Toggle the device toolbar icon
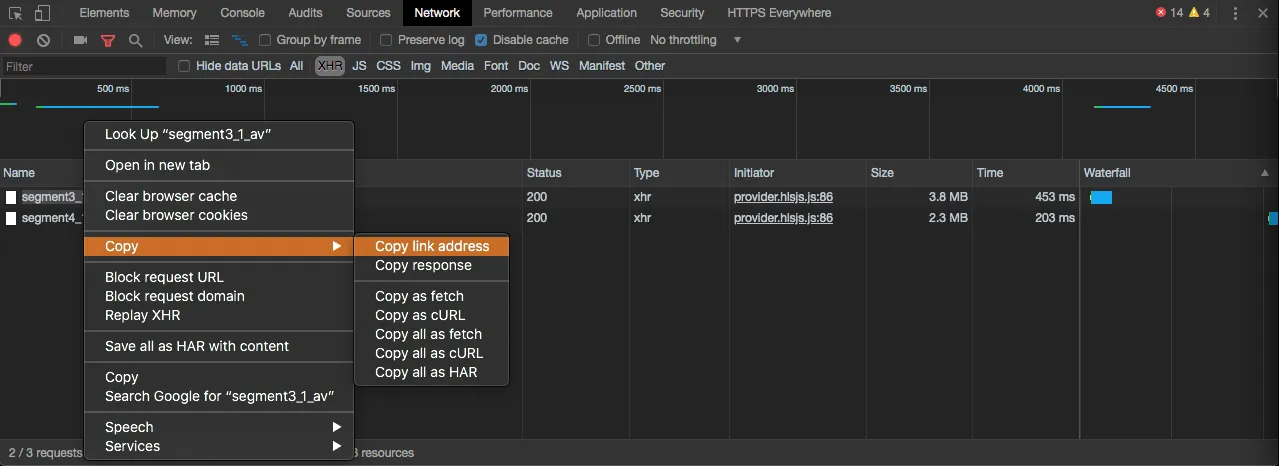 pos(42,13)
